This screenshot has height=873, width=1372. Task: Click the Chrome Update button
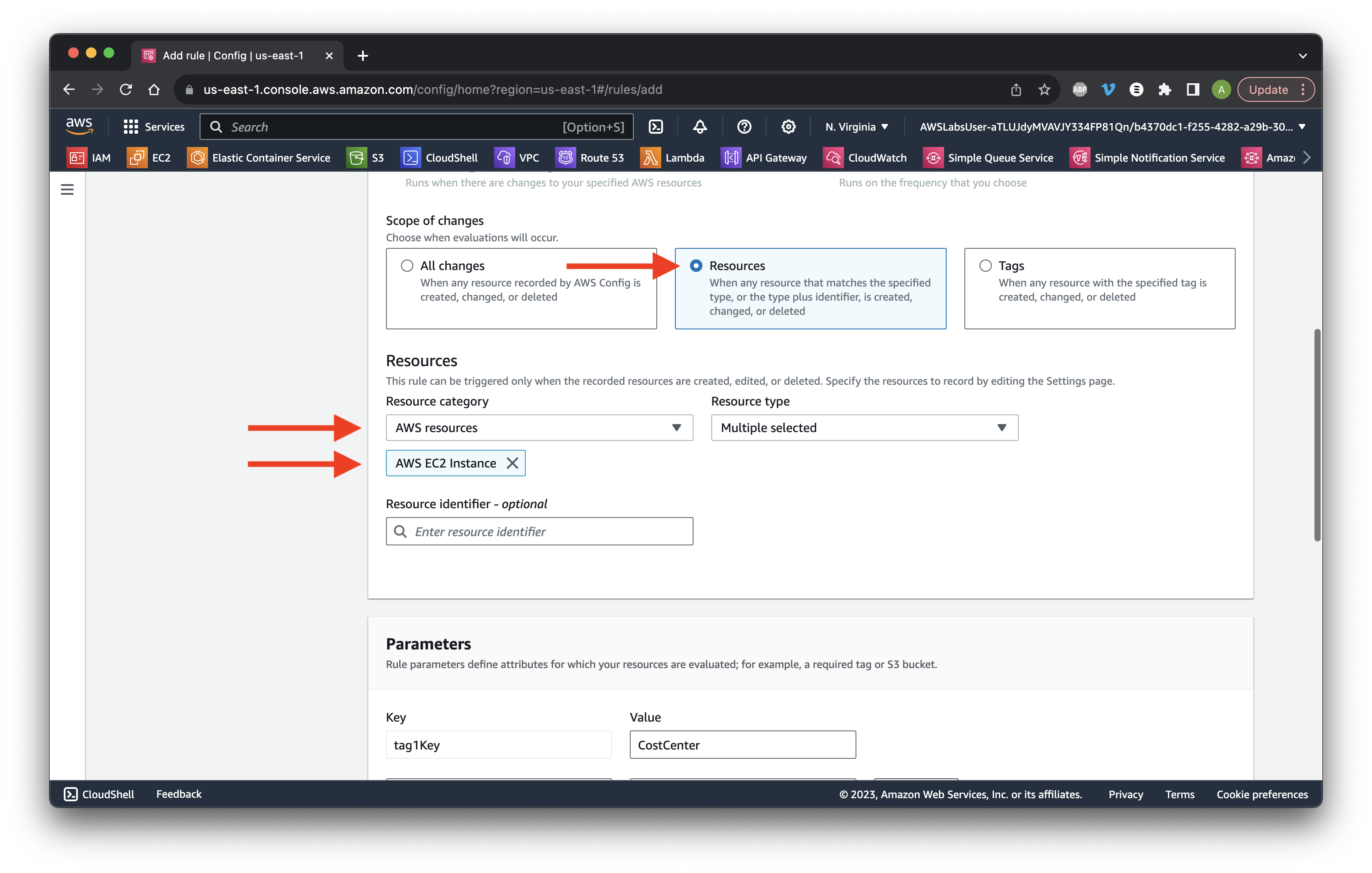click(x=1276, y=89)
